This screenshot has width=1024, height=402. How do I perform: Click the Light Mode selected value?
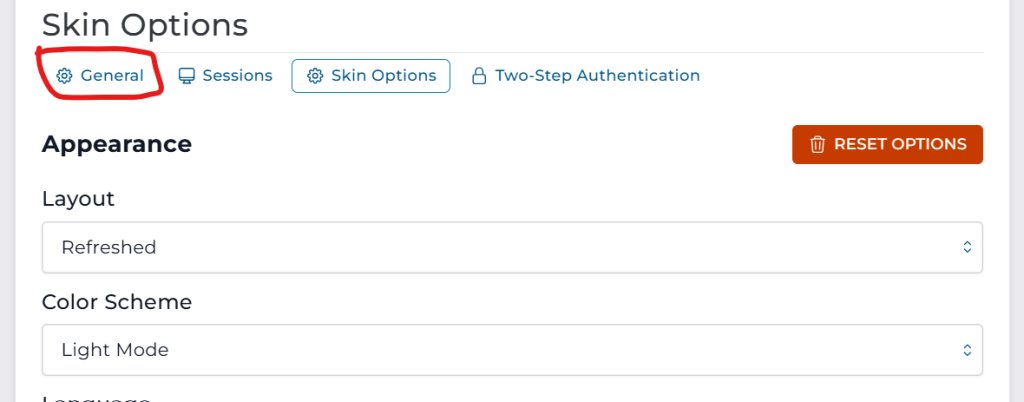coord(115,350)
